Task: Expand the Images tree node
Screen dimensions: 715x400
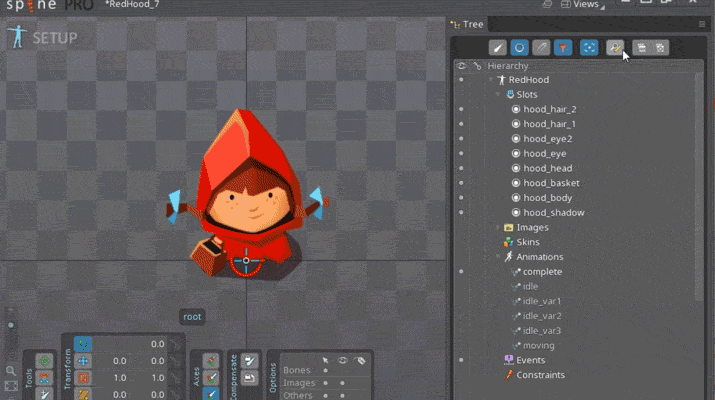Action: click(498, 227)
